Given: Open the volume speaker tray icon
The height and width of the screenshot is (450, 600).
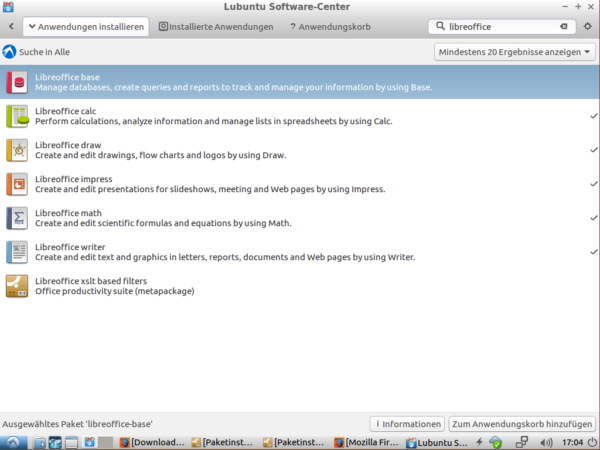Looking at the screenshot, I should point(547,443).
